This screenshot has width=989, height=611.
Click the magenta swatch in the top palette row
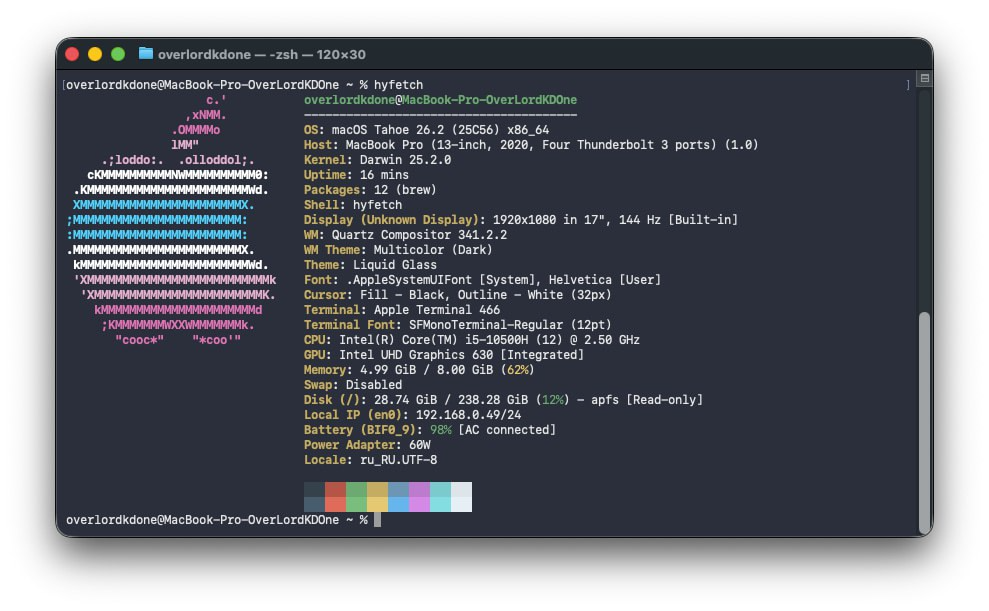click(x=419, y=489)
